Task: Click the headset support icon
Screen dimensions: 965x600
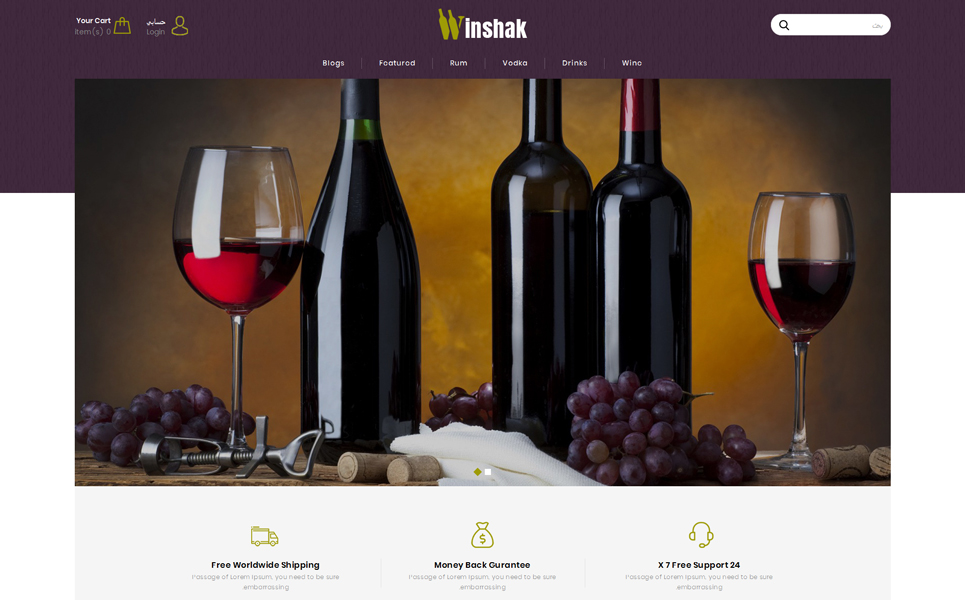Action: [700, 535]
